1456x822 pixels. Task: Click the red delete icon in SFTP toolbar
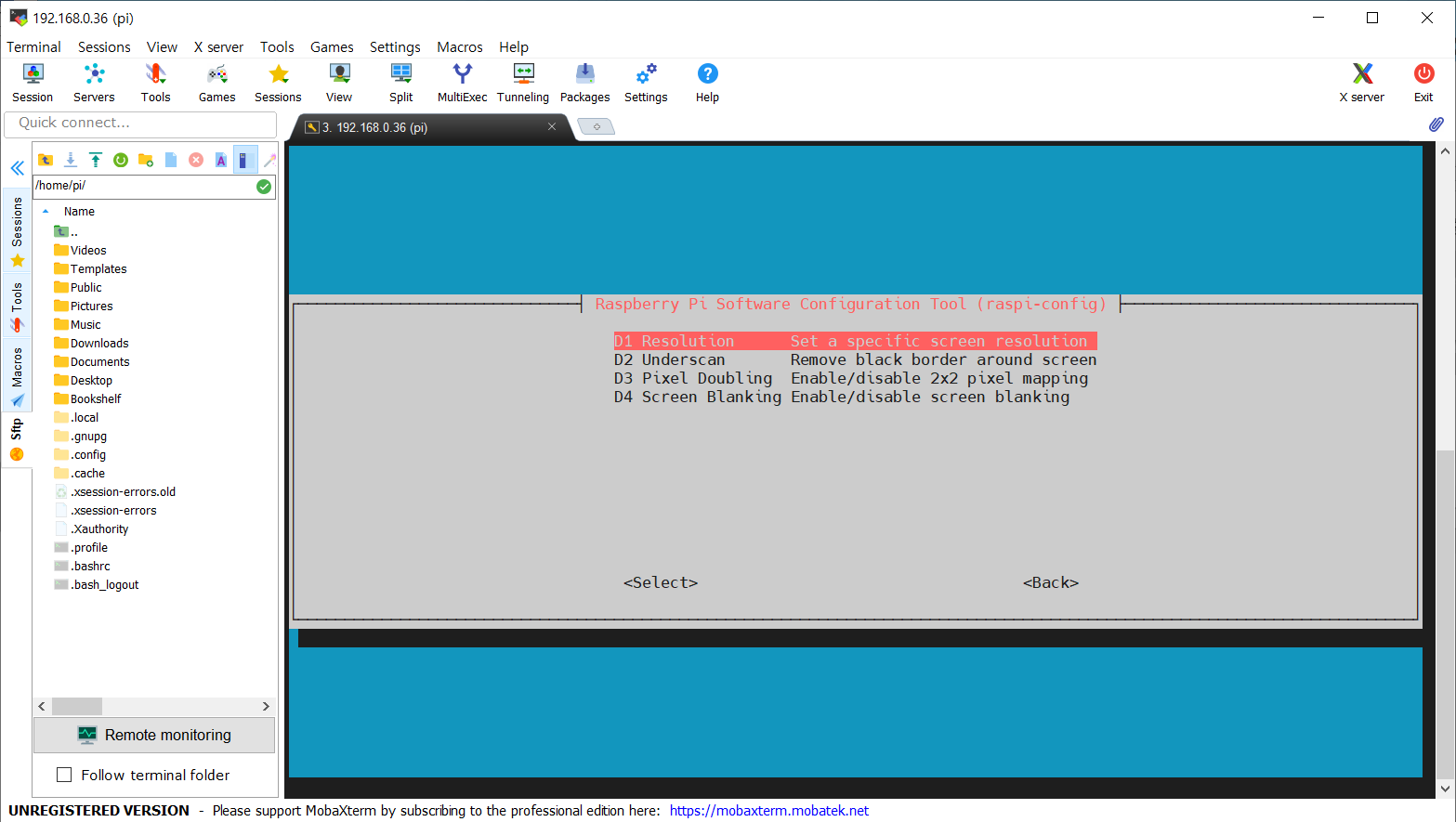coord(196,160)
